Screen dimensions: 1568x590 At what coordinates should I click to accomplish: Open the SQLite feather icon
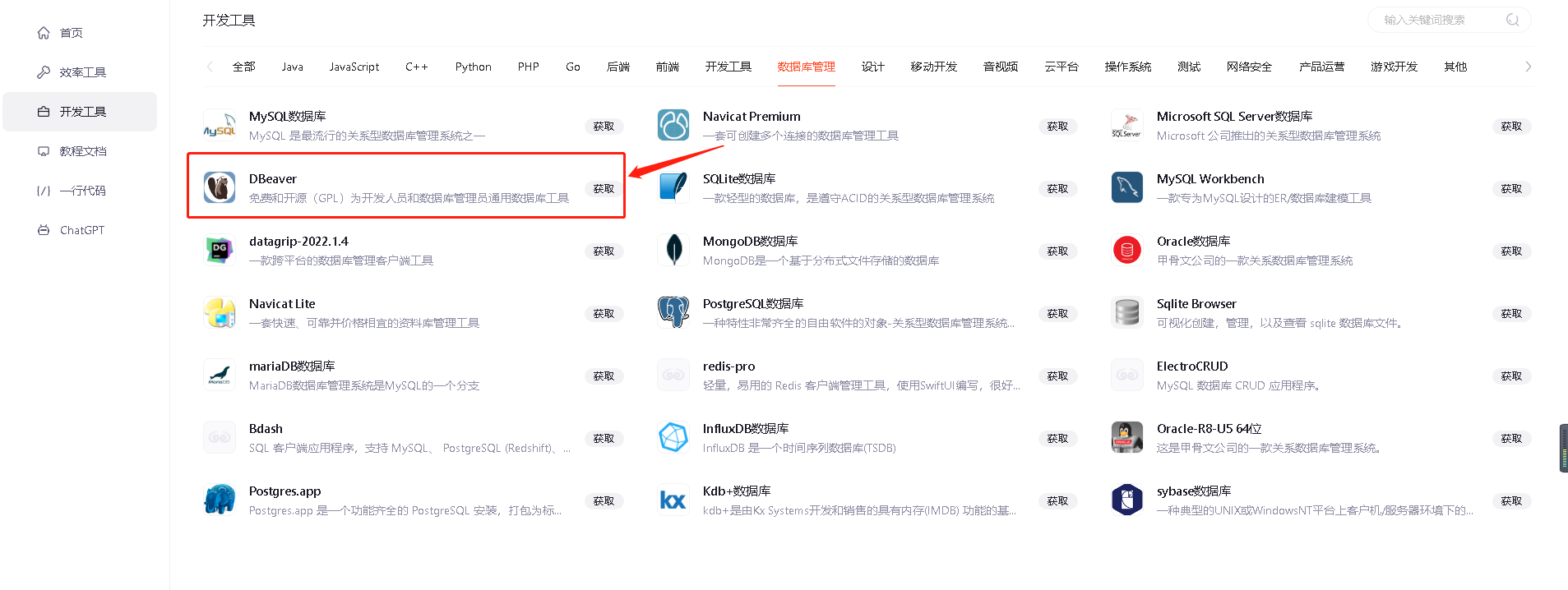click(673, 188)
